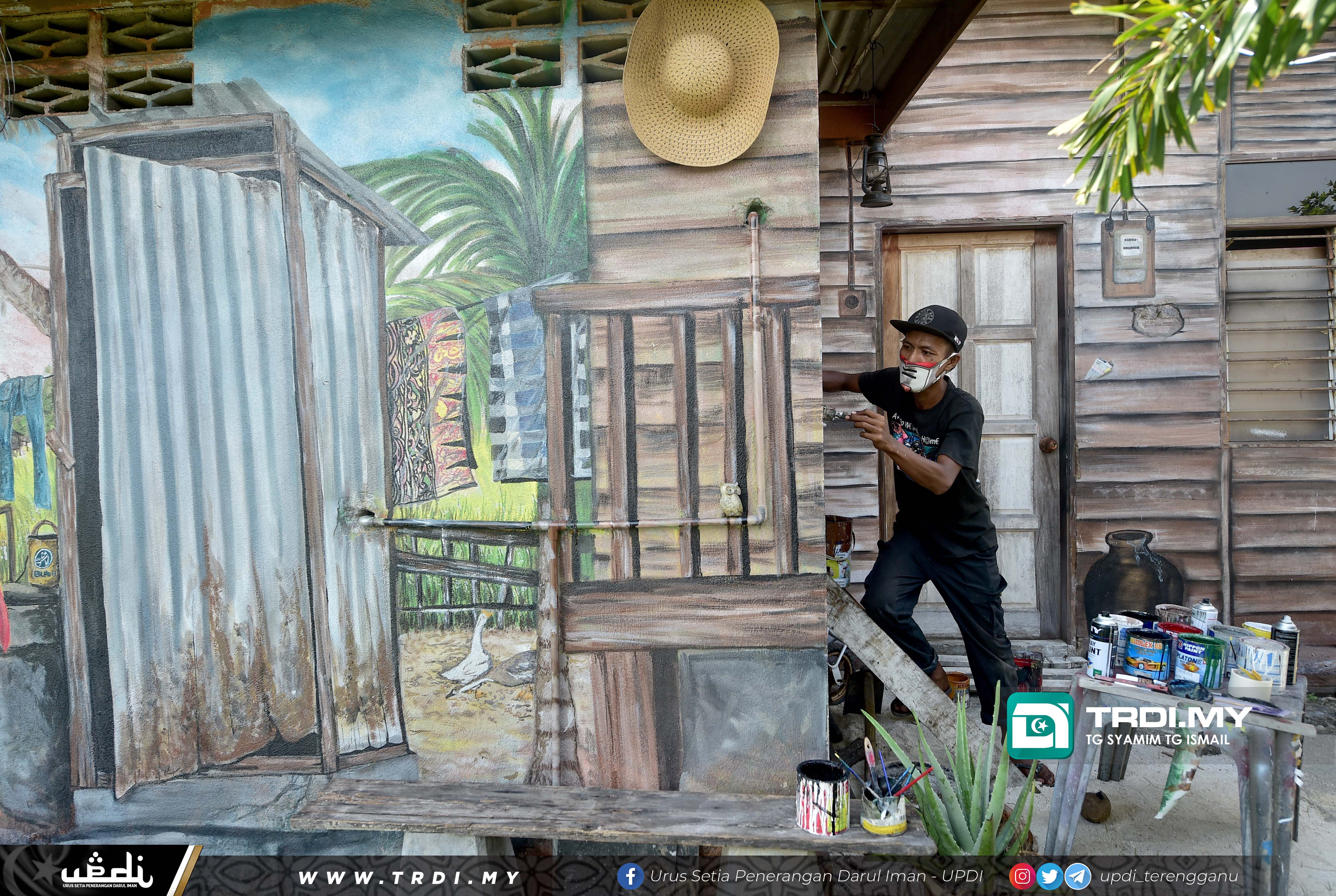Image resolution: width=1336 pixels, height=896 pixels.
Task: Click the Instagram icon in footer
Action: point(1022,876)
